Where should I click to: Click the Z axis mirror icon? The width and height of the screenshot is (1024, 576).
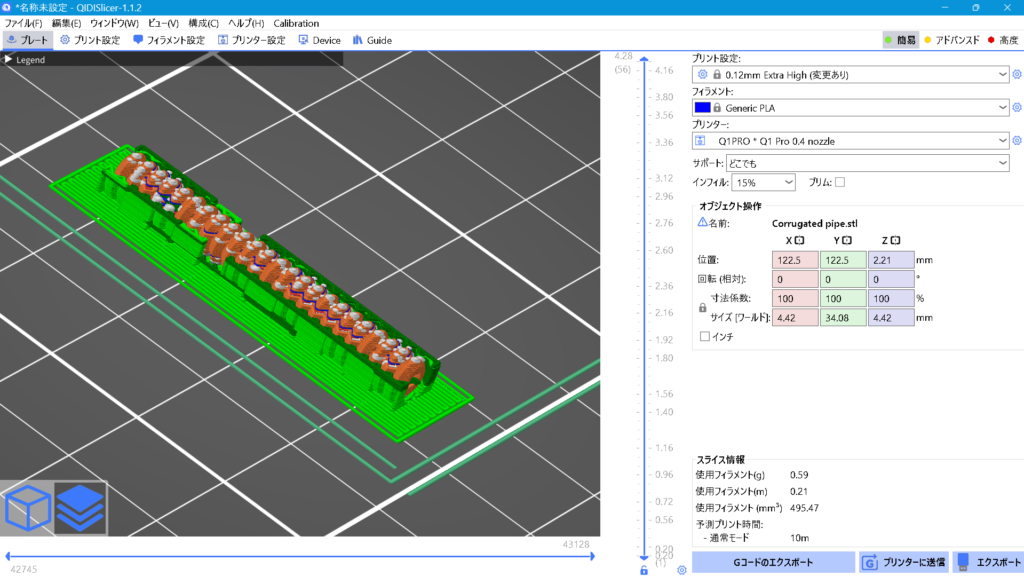[895, 240]
